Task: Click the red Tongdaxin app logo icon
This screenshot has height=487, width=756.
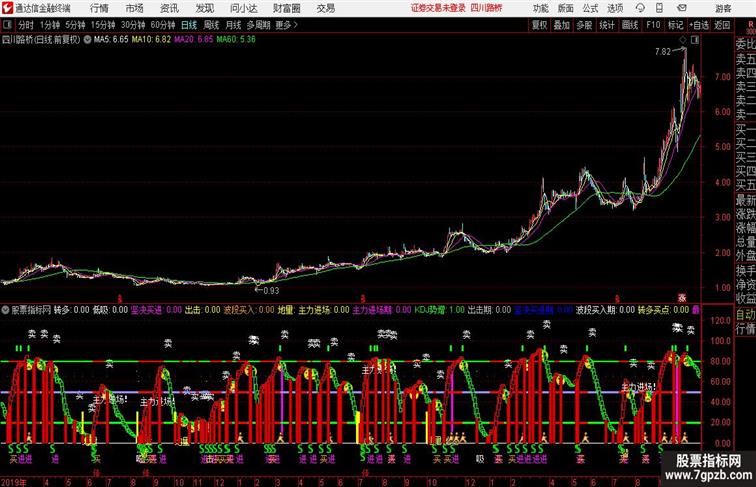Action: [7, 8]
